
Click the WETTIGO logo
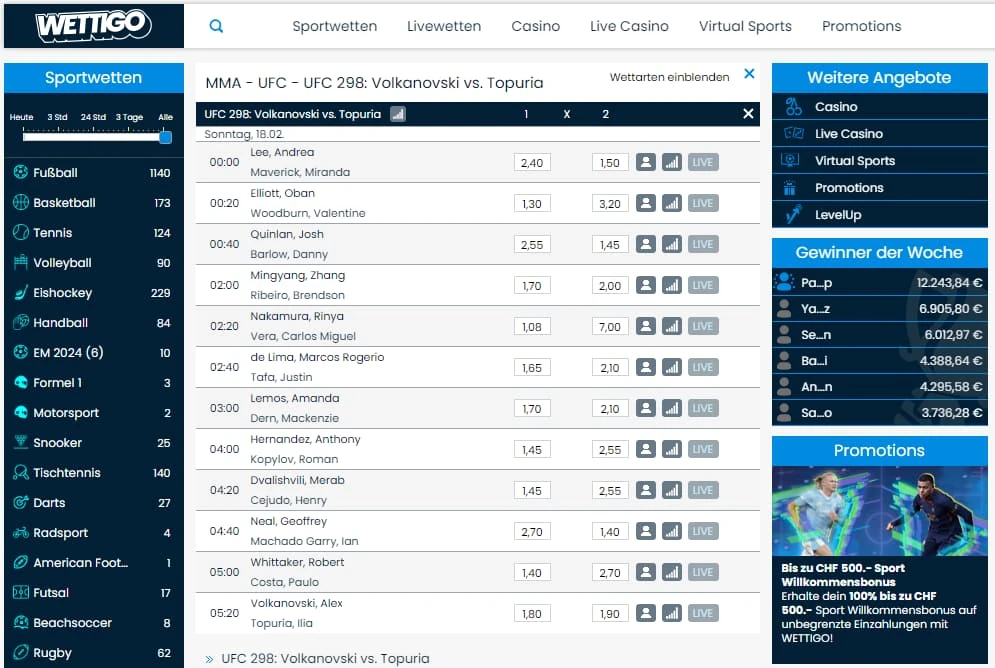(94, 25)
